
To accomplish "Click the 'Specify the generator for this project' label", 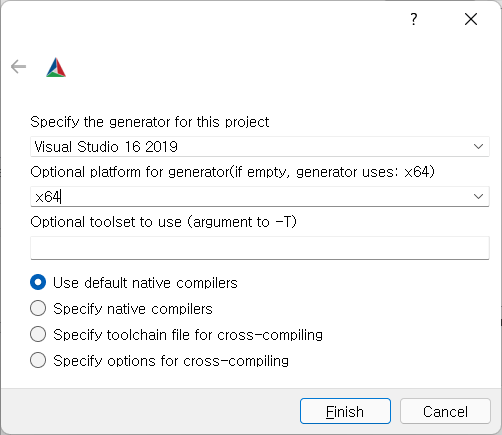I will click(149, 122).
